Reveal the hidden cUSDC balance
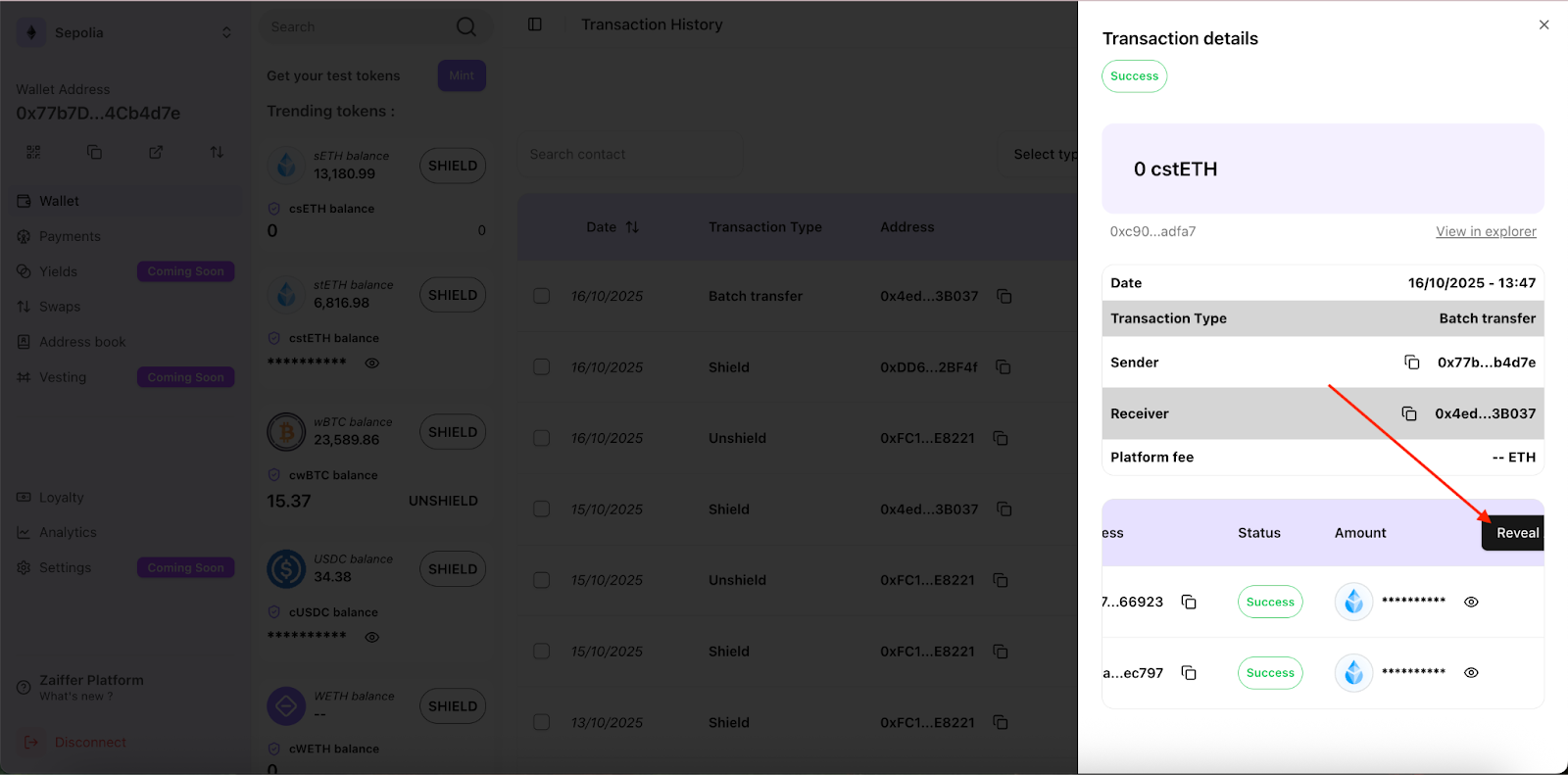The image size is (1568, 775). pyautogui.click(x=372, y=638)
